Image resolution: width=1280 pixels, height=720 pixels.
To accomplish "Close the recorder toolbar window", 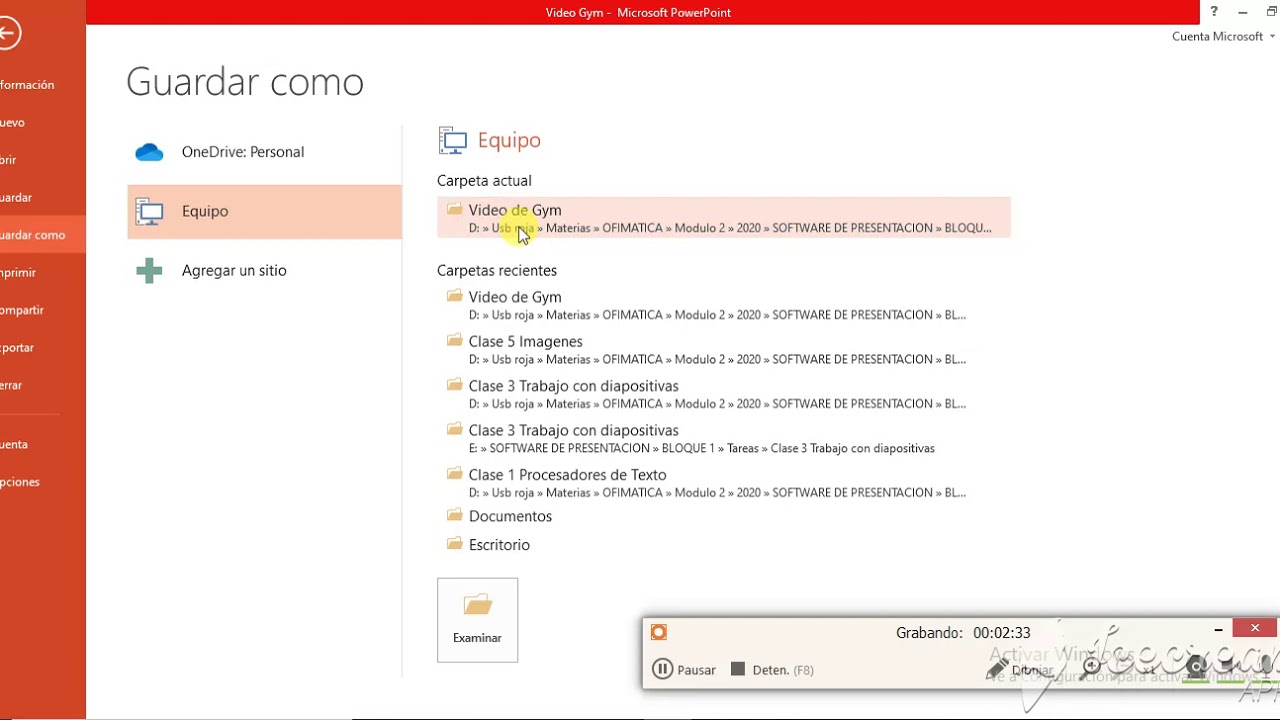I will click(x=1255, y=628).
